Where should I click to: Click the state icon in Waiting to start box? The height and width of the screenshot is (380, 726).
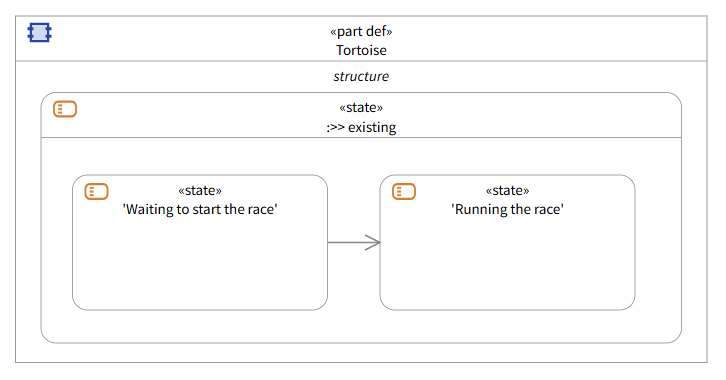(x=96, y=191)
